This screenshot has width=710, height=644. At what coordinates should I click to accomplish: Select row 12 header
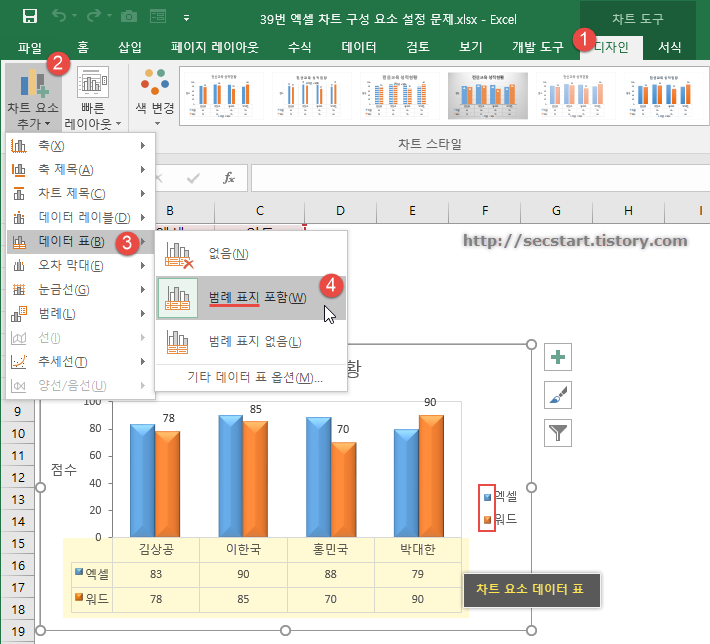(18, 478)
